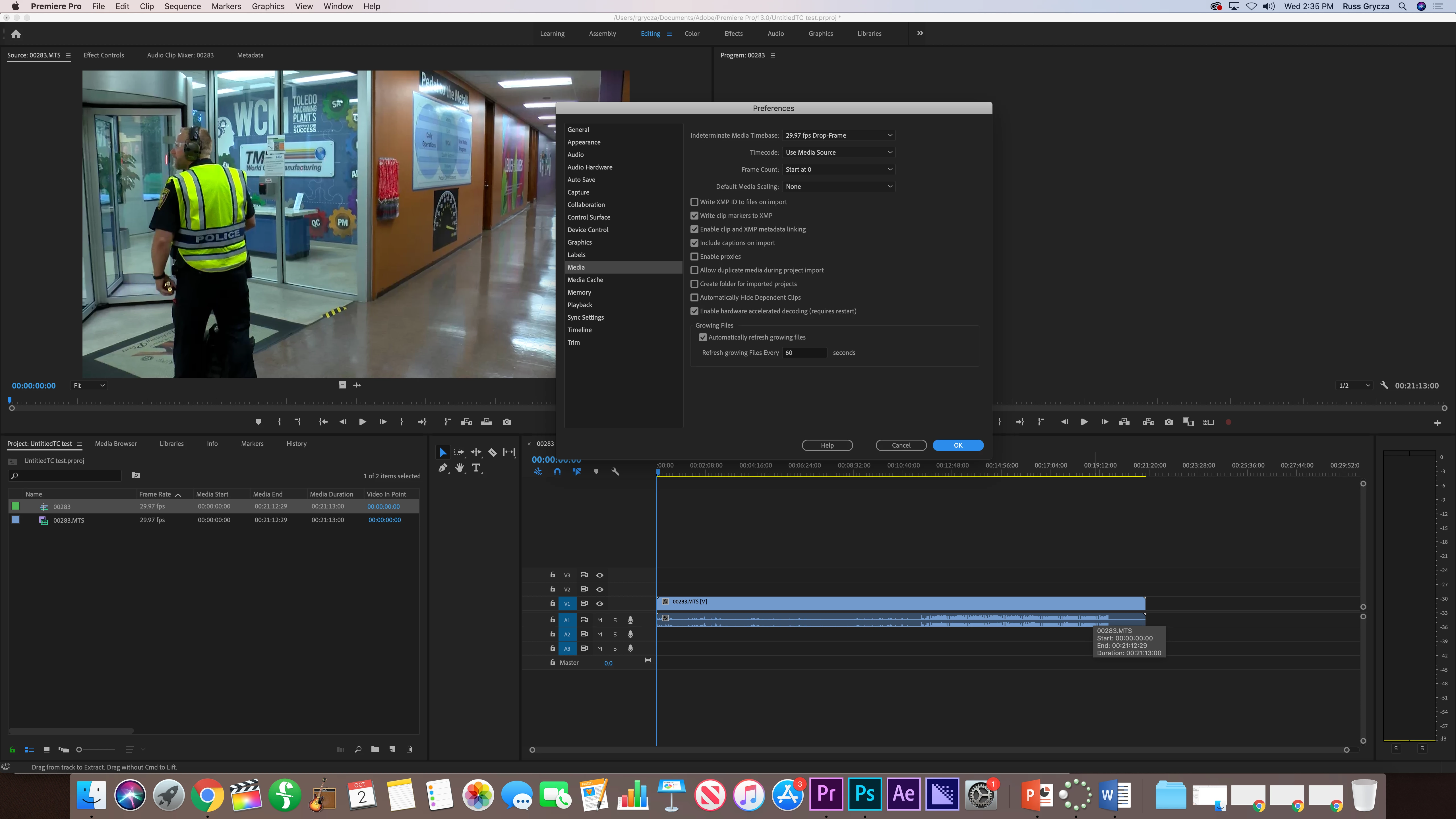
Task: Select Media Cache preferences category
Action: (585, 280)
